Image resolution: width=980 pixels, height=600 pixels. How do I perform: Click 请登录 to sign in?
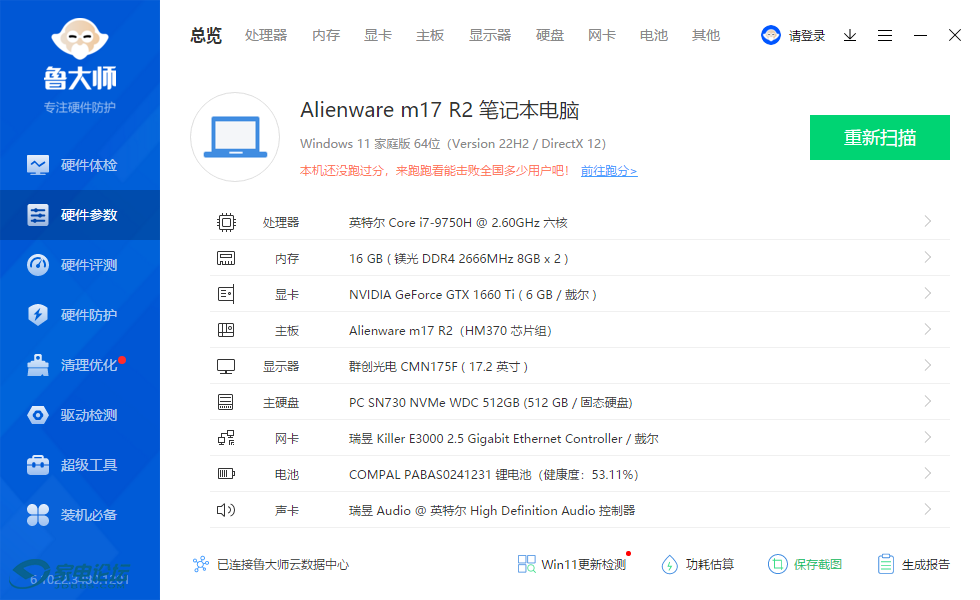point(806,36)
